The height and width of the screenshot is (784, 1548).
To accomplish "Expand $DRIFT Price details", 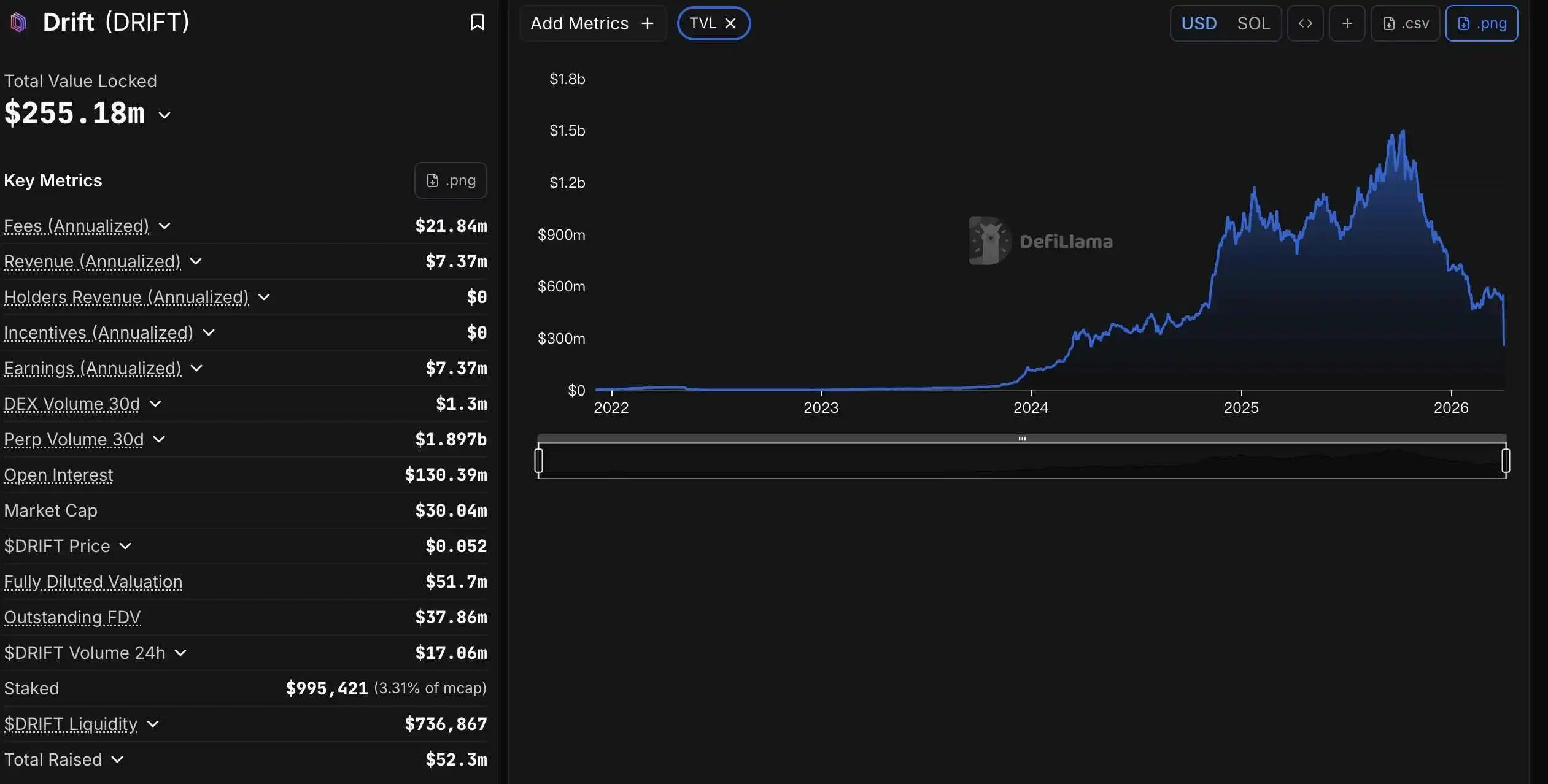I will coord(125,546).
